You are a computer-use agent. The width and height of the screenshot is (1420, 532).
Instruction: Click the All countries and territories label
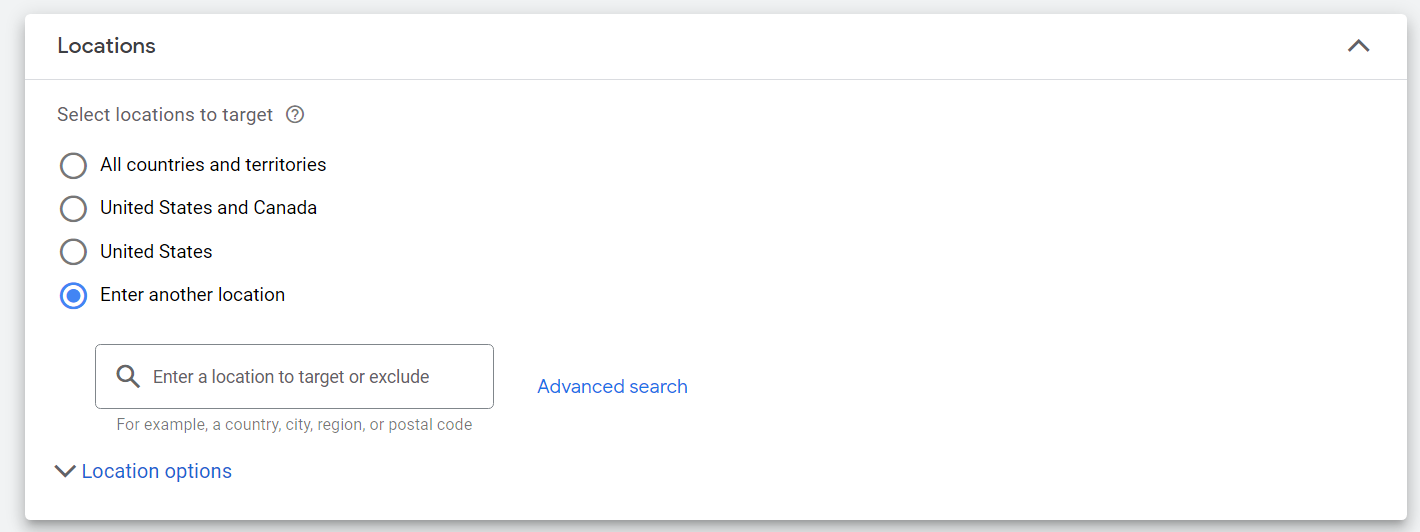213,165
